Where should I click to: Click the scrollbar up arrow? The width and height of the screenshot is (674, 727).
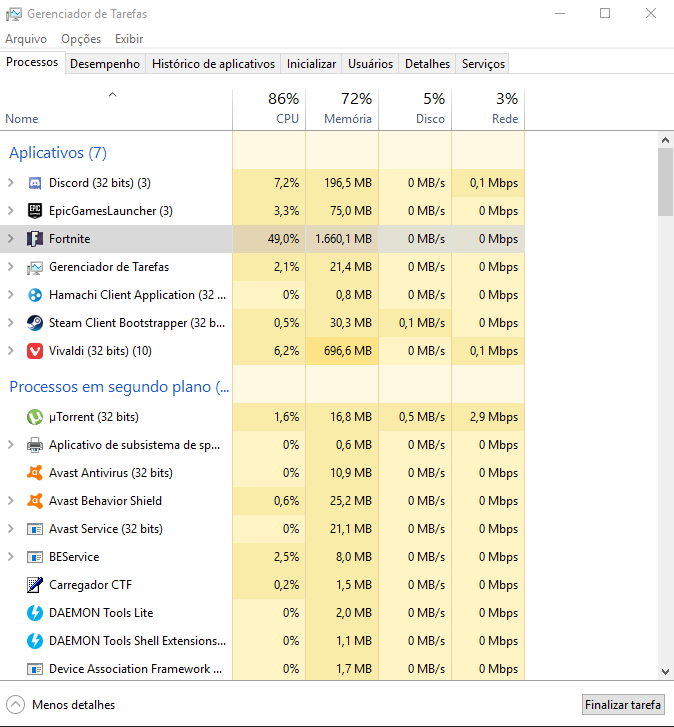click(665, 140)
